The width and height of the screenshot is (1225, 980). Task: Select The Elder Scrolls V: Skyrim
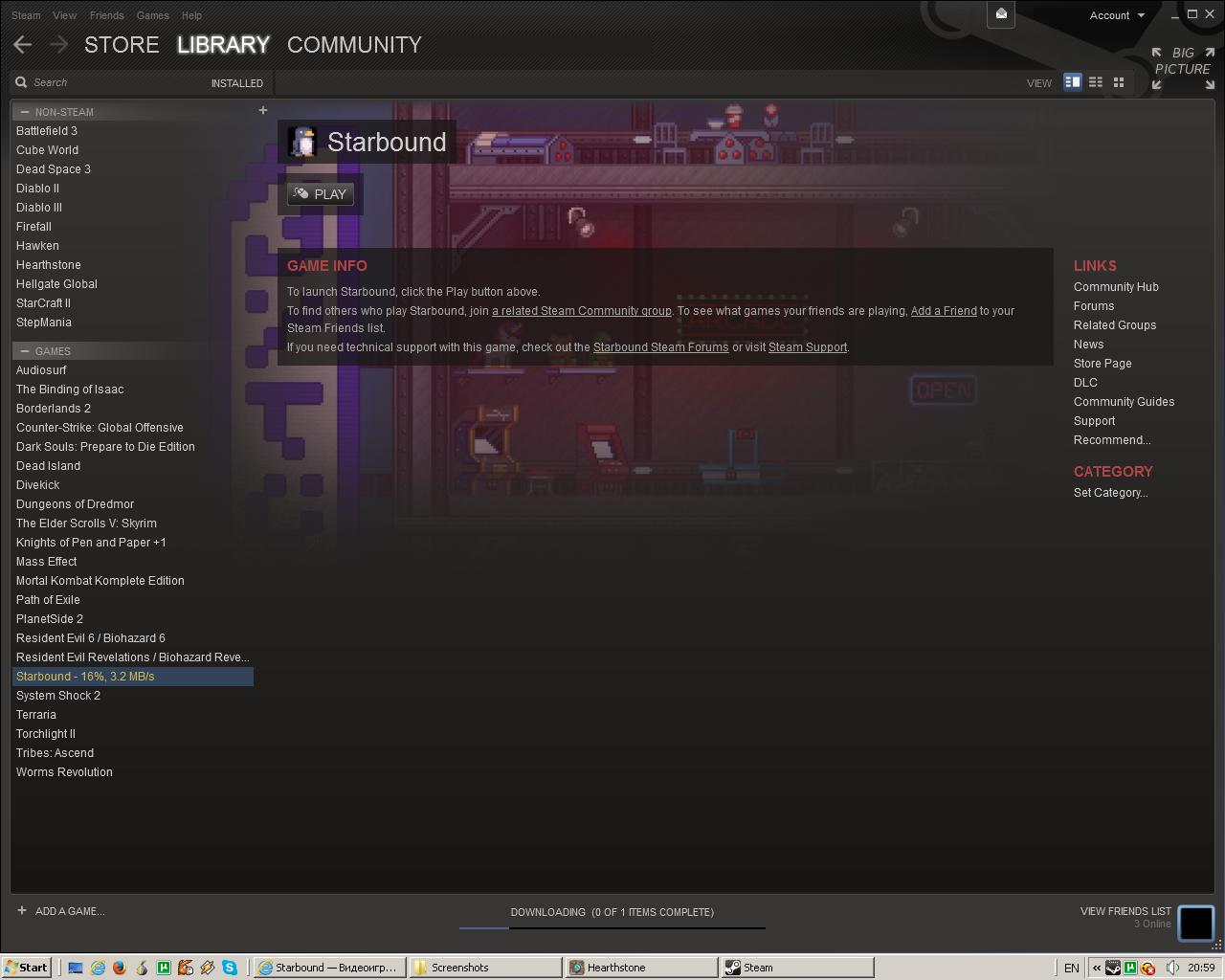(x=133, y=523)
